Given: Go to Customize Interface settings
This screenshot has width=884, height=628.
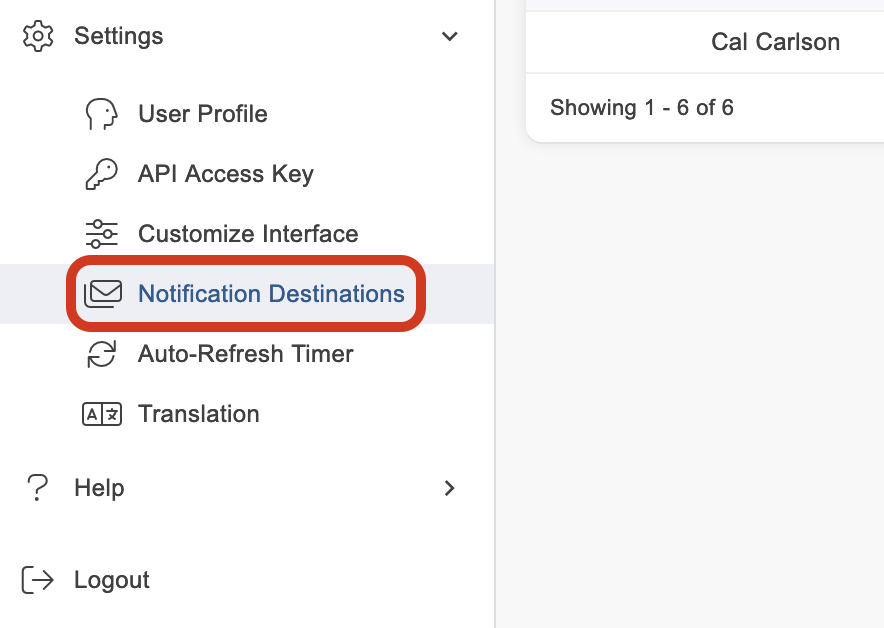Looking at the screenshot, I should 248,234.
